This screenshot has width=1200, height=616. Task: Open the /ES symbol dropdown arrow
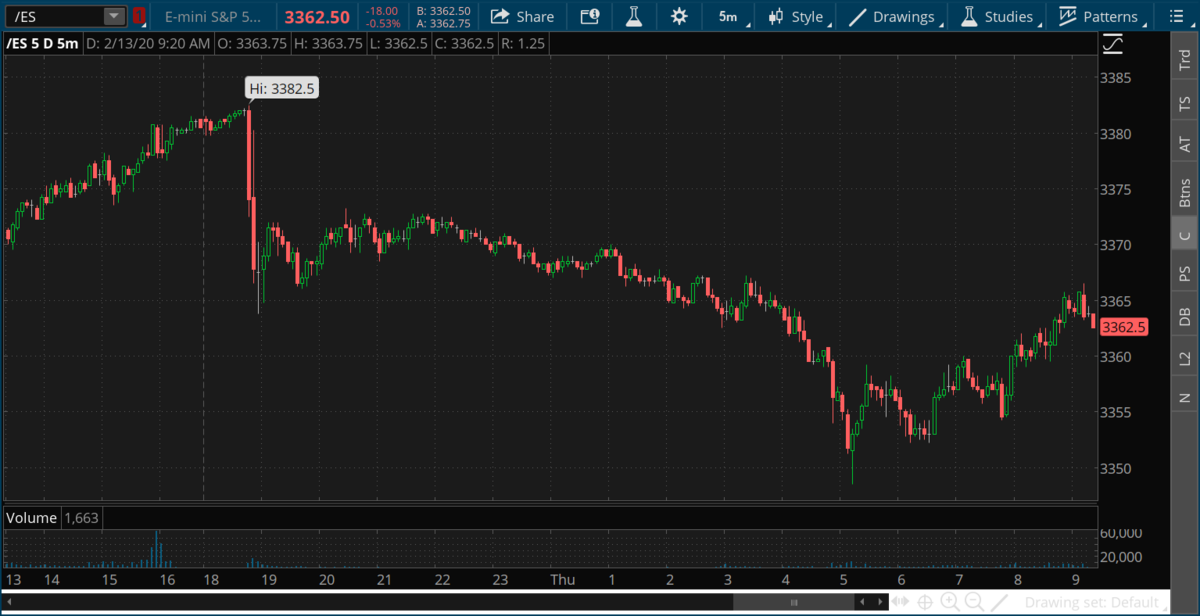click(115, 16)
